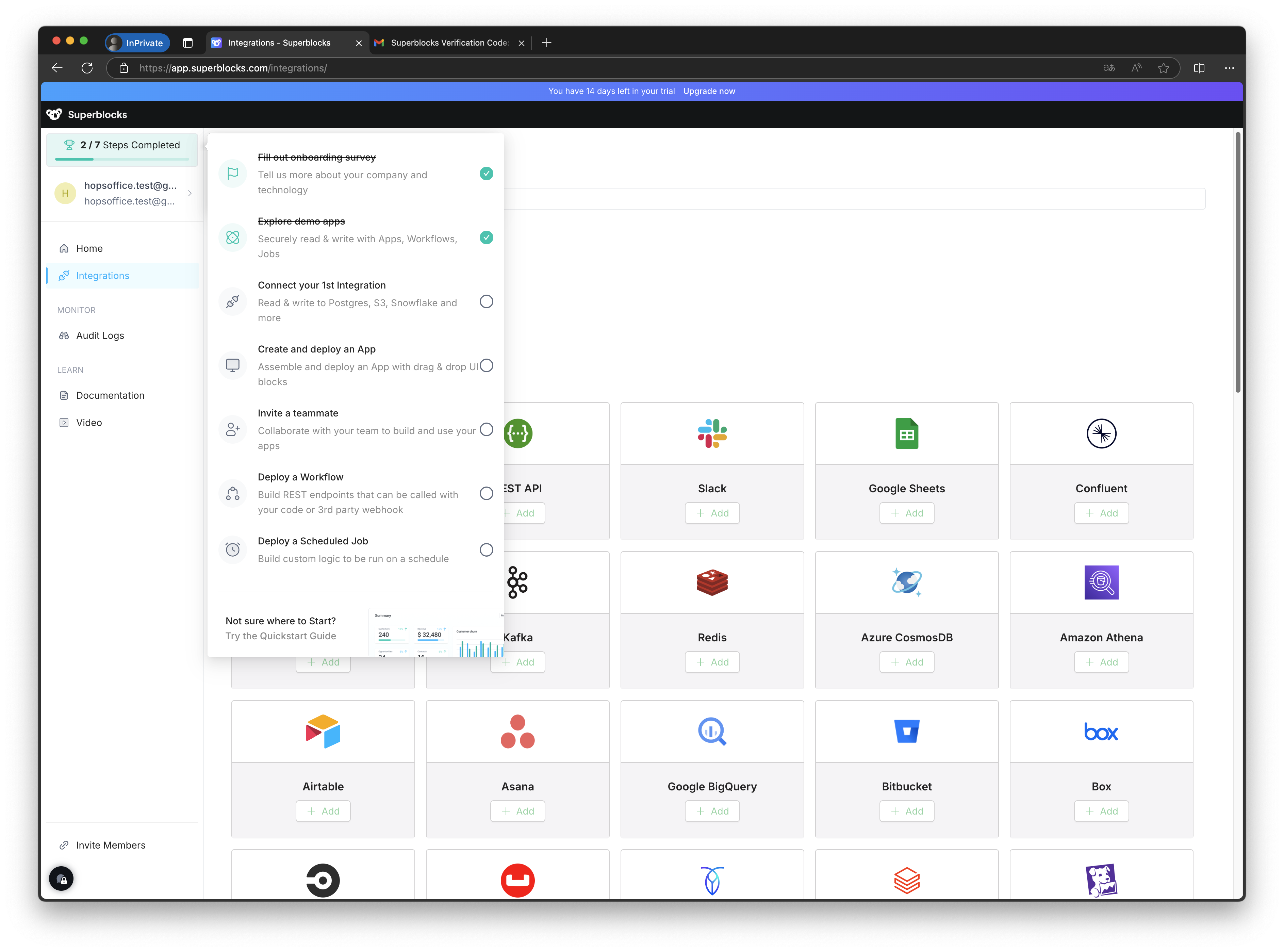1284x952 pixels.
Task: Collapse the 2 / 7 Steps Completed panel
Action: tap(122, 149)
